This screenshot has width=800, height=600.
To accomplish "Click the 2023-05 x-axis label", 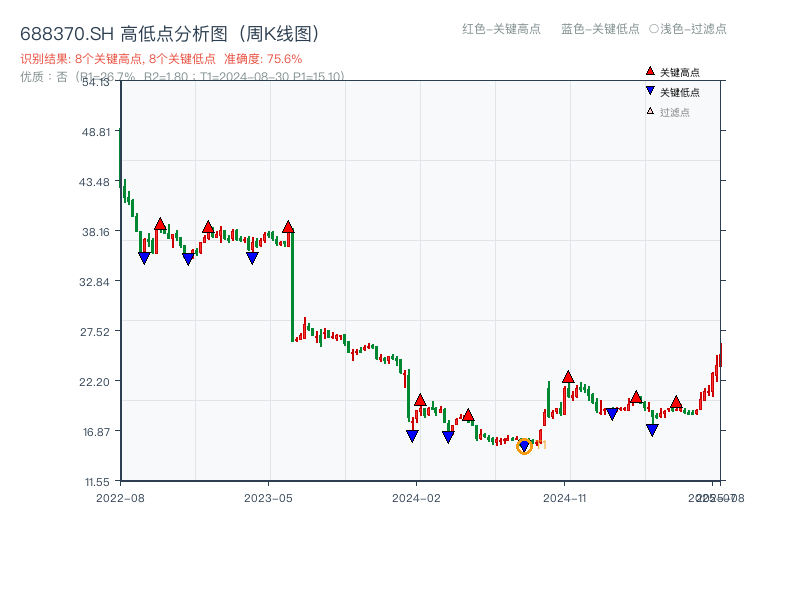I will [268, 497].
